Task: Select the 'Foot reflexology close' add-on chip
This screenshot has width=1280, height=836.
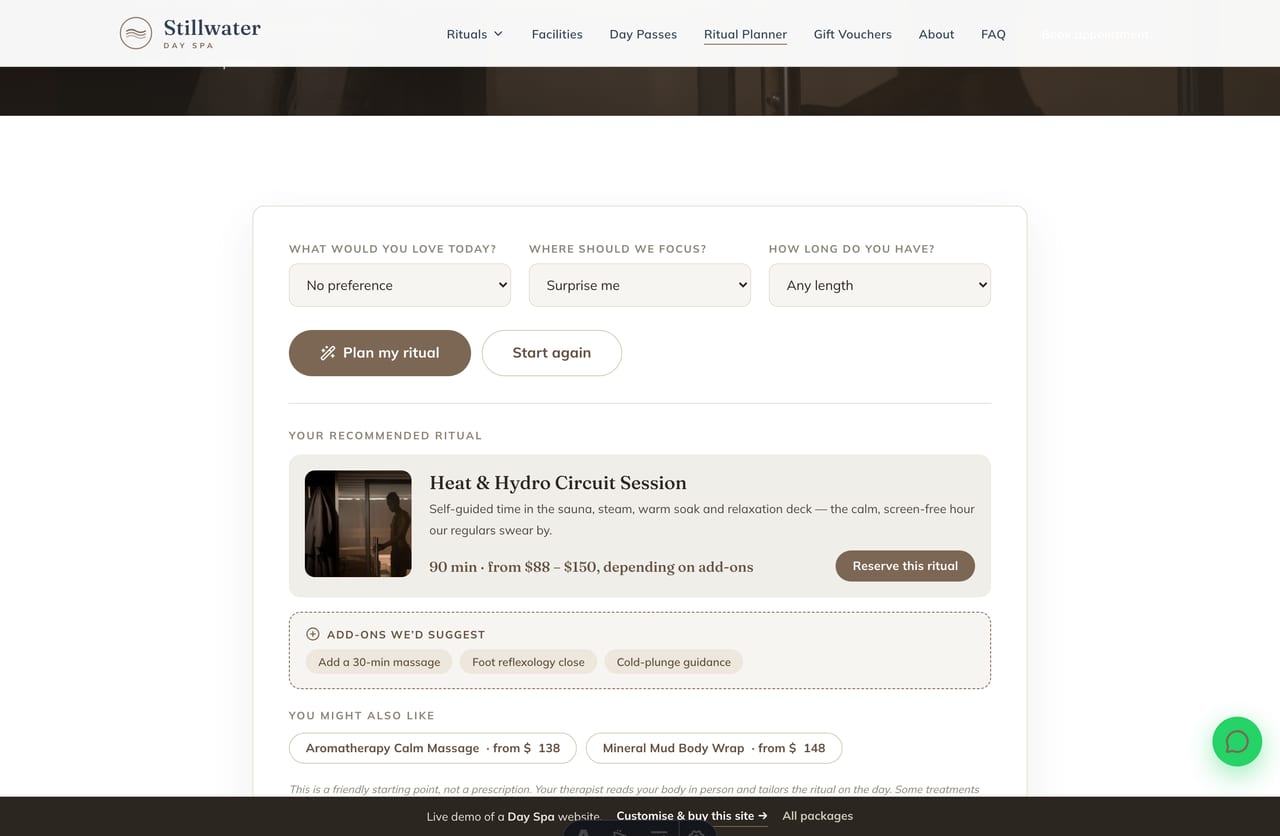Action: [x=528, y=662]
